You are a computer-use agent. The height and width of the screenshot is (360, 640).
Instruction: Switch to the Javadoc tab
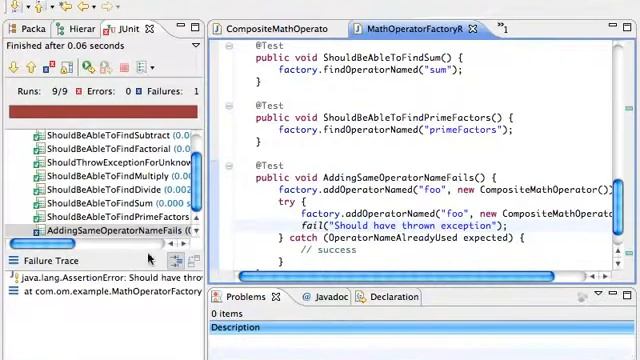(x=325, y=297)
